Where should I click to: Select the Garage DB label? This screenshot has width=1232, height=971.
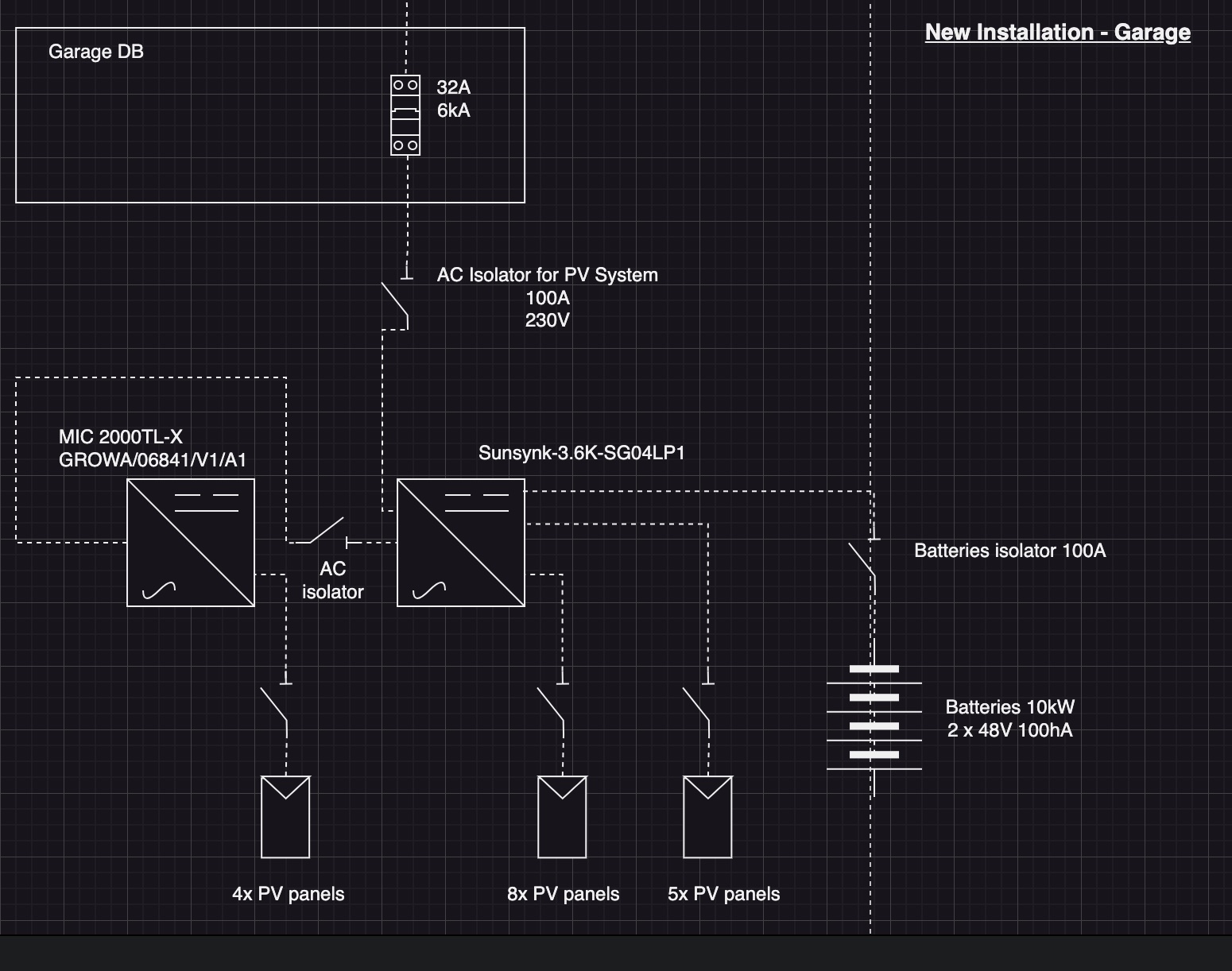96,52
